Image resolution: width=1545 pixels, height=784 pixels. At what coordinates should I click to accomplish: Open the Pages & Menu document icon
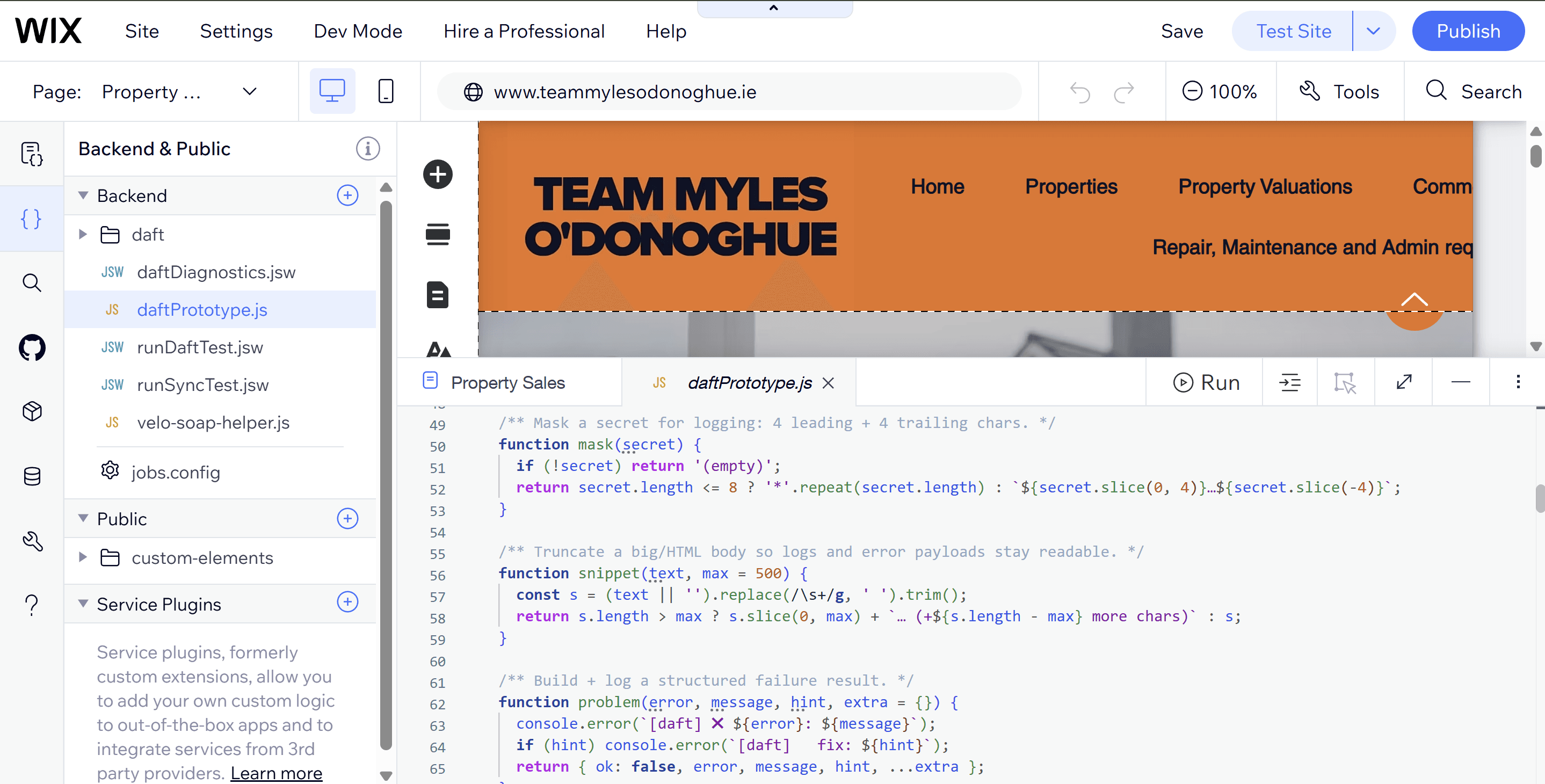[438, 294]
